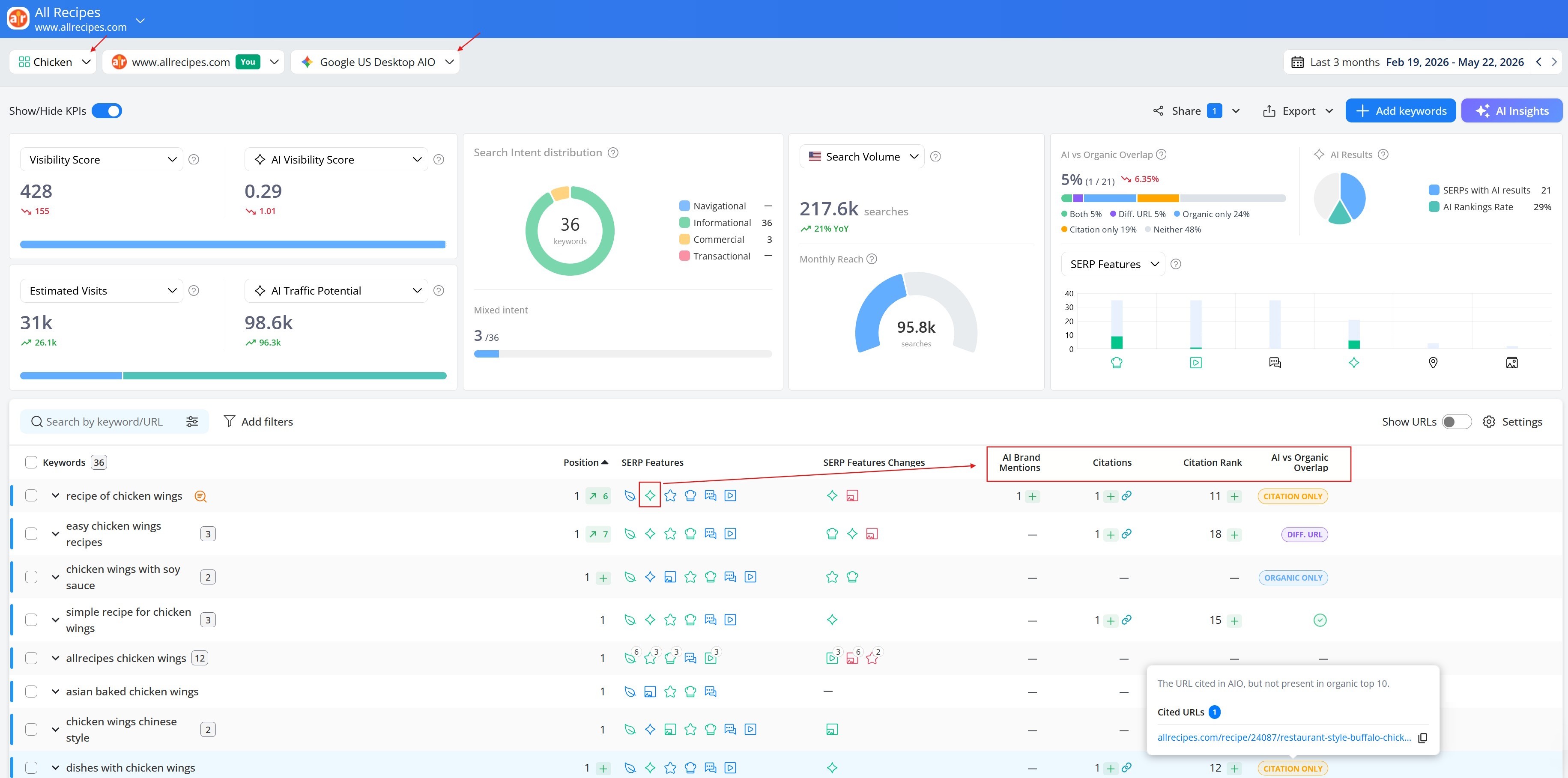This screenshot has height=778, width=1568.
Task: Go to previous date period arrow
Action: (1538, 62)
